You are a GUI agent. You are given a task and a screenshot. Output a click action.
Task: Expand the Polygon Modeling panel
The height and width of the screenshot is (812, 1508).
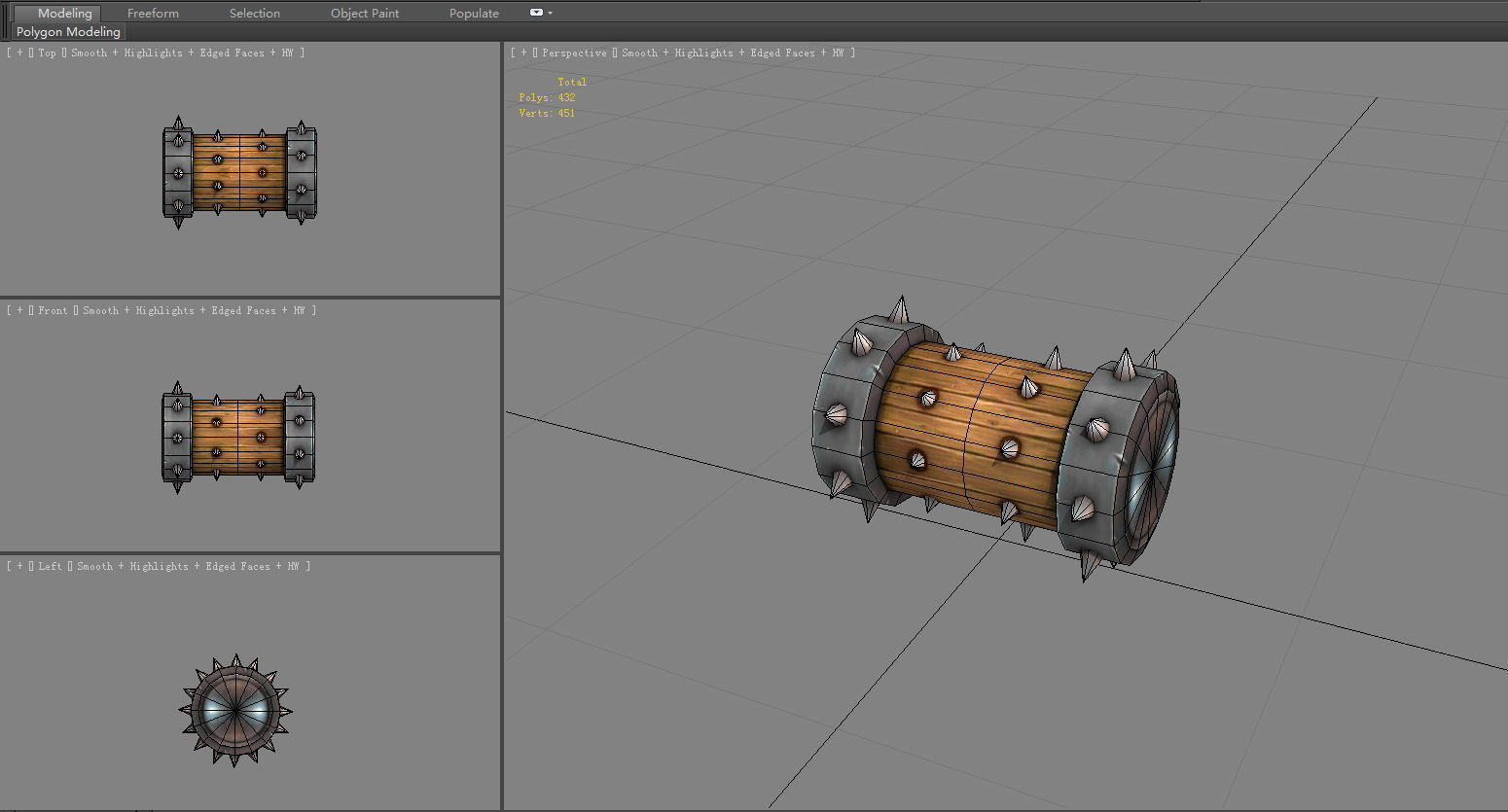[68, 32]
